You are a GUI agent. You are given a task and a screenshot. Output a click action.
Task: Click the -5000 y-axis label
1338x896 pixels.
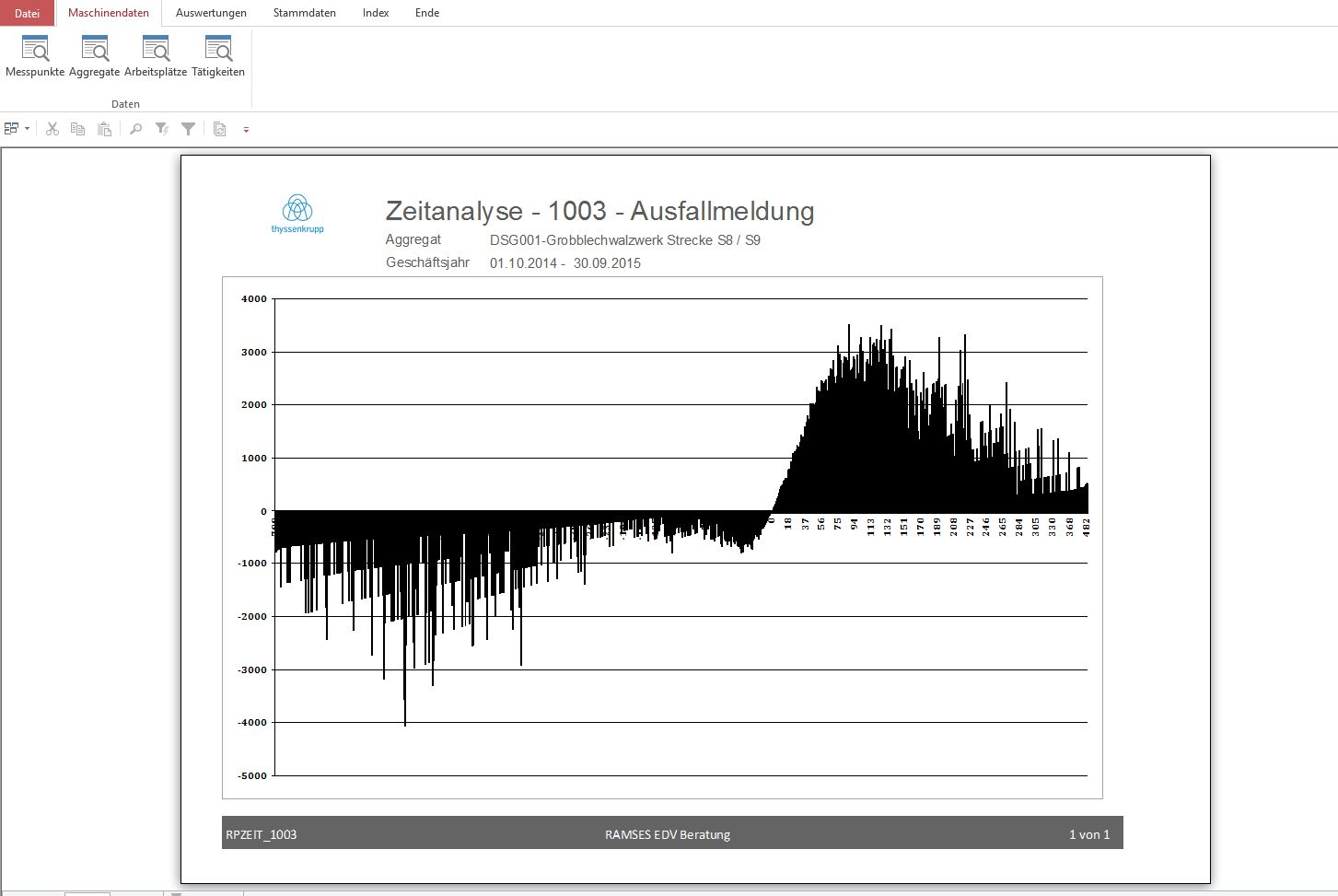point(252,776)
